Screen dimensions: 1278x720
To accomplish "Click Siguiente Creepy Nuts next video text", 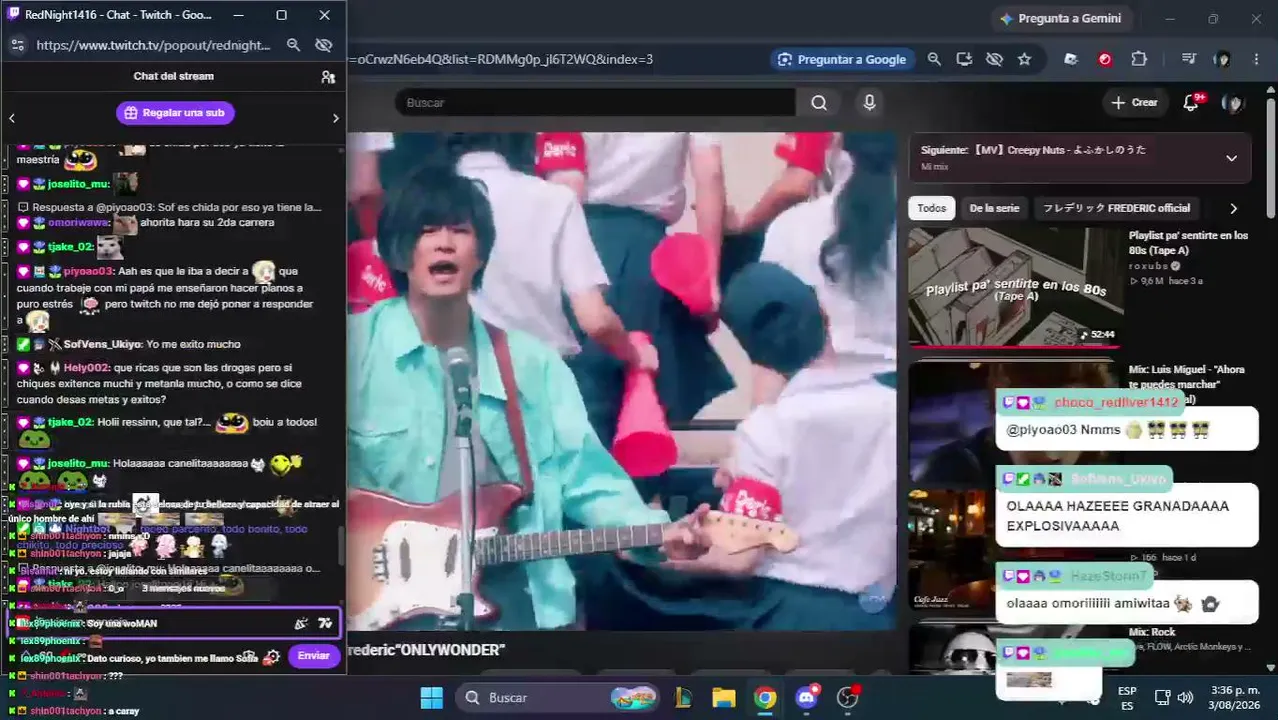I will (1034, 150).
